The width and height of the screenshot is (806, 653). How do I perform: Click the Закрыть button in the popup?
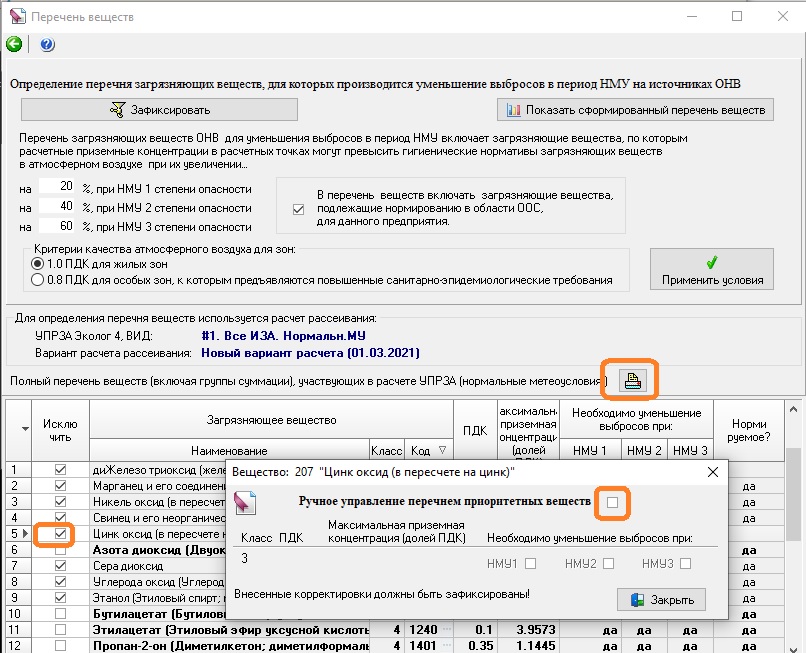pos(662,599)
